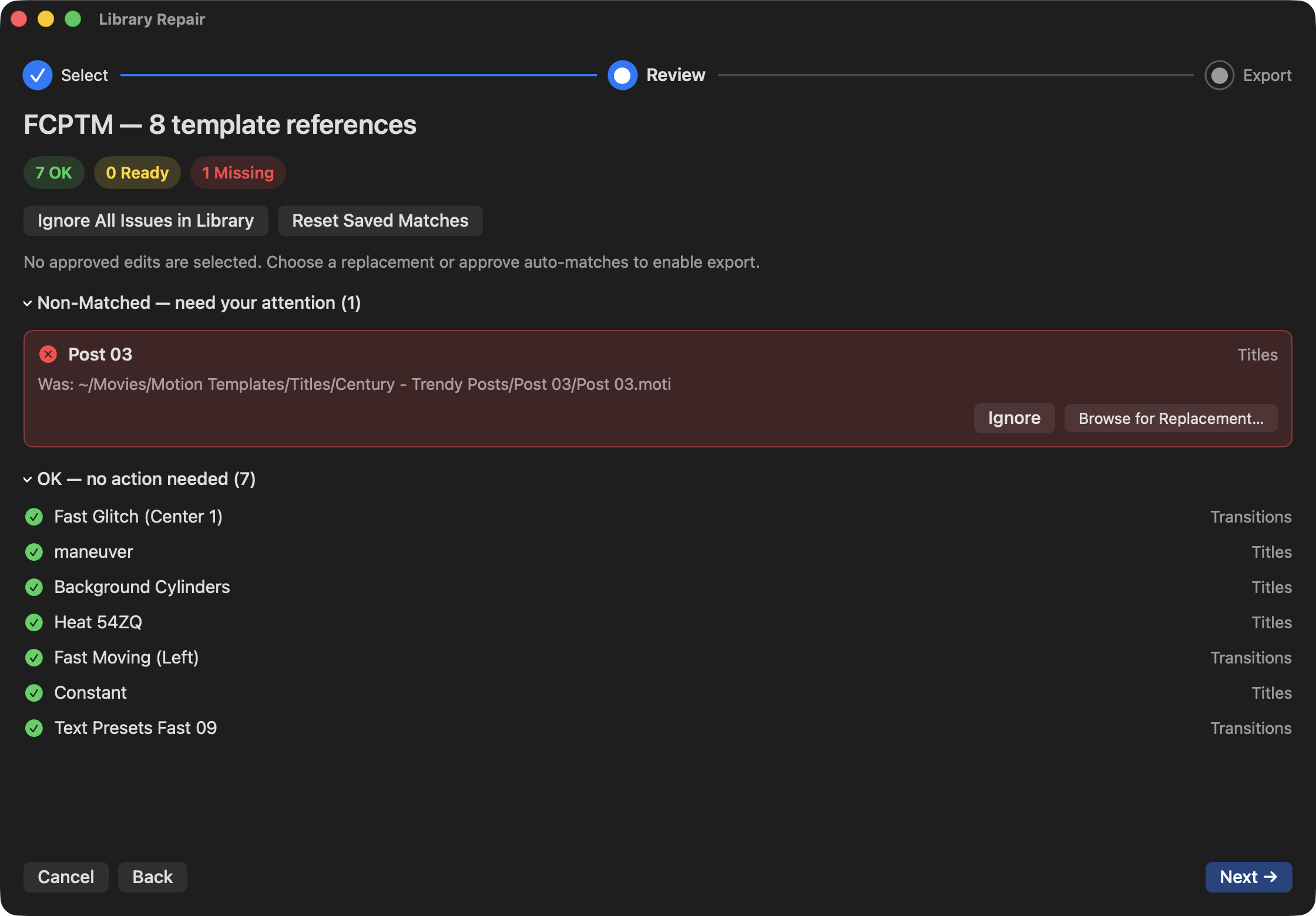
Task: Click green check icon beside Heat 54ZQ
Action: [x=34, y=622]
